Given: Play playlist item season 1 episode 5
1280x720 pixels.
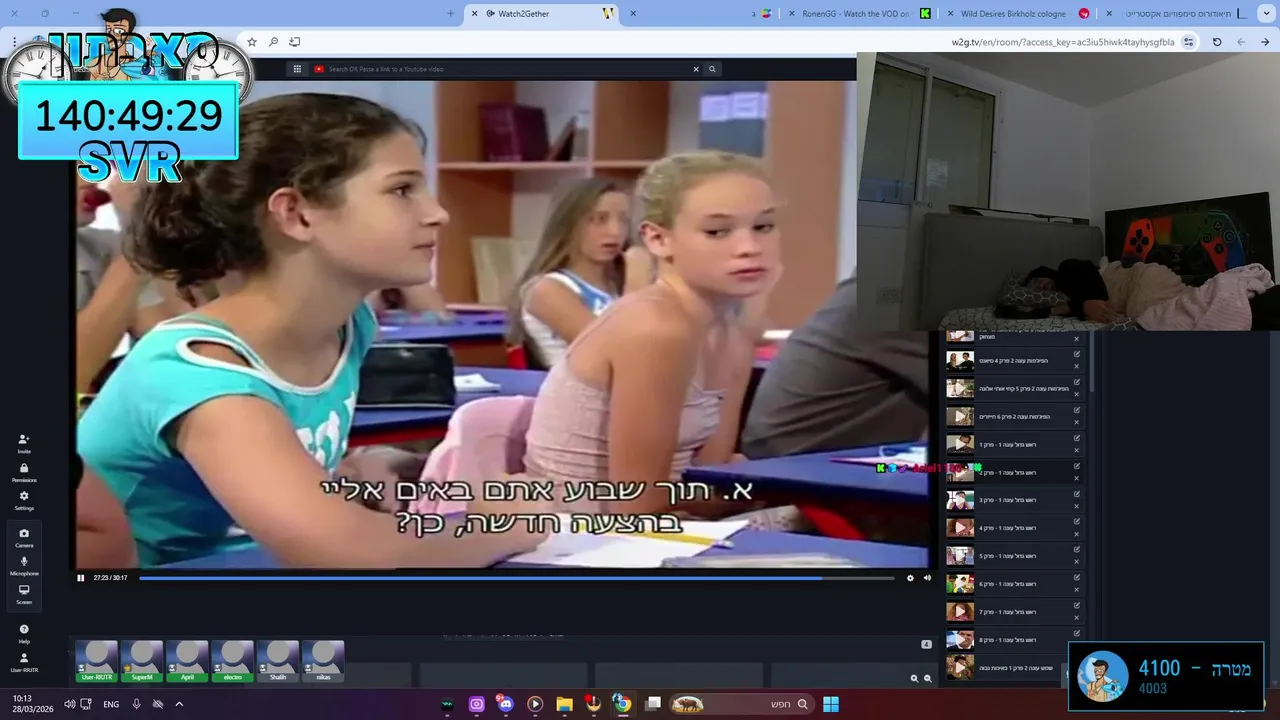Looking at the screenshot, I should pyautogui.click(x=960, y=556).
